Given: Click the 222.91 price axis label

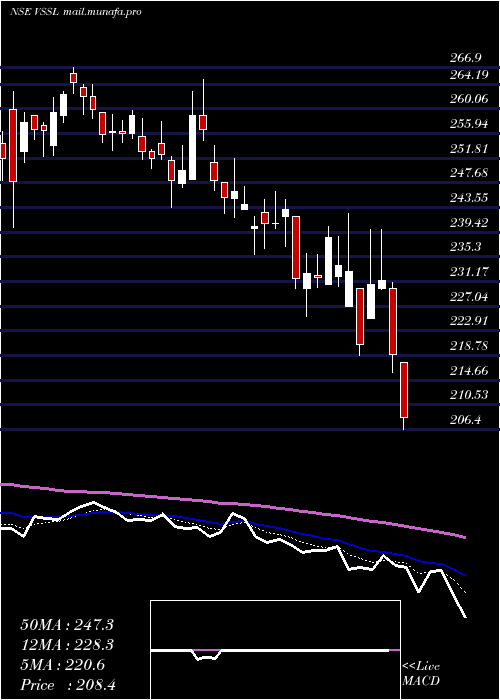Looking at the screenshot, I should tap(469, 321).
